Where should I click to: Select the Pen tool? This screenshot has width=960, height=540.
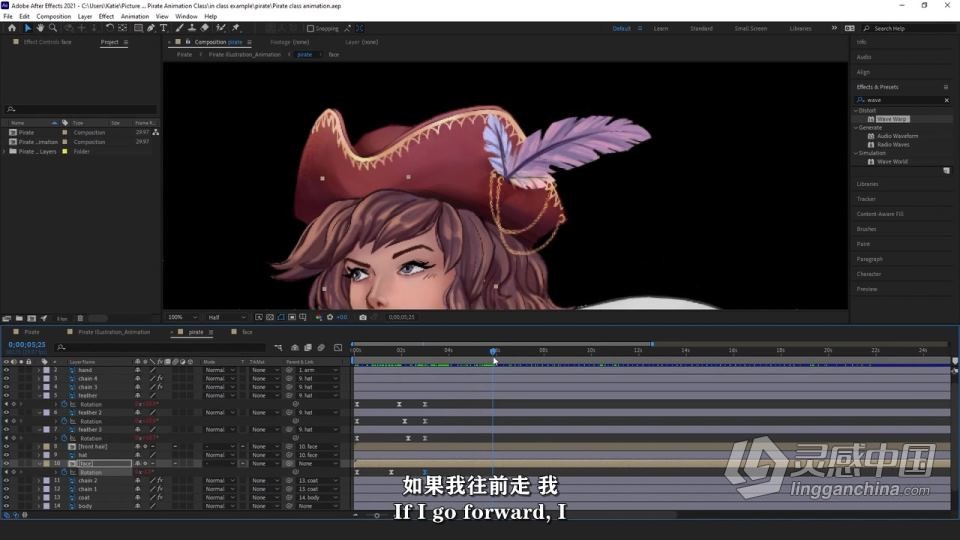tap(151, 28)
